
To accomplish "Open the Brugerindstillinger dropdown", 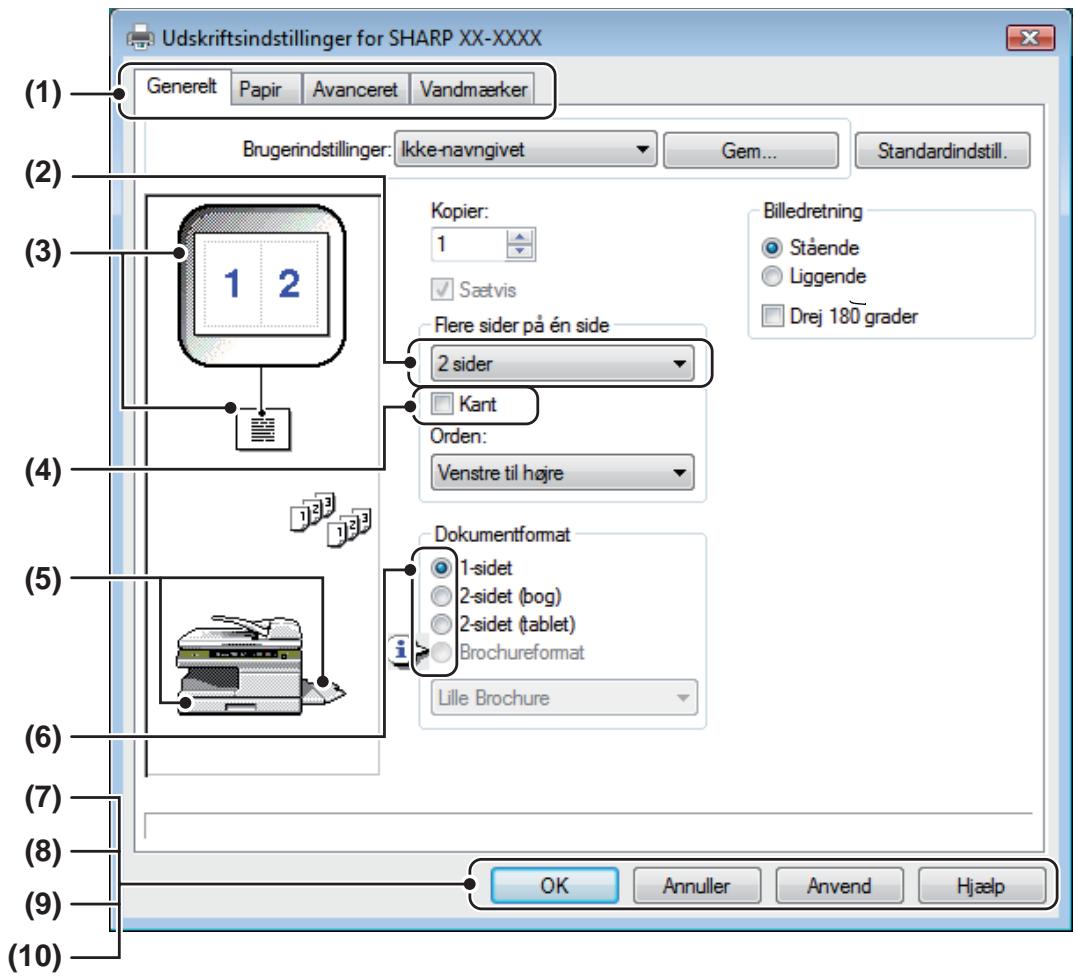I will 526,150.
